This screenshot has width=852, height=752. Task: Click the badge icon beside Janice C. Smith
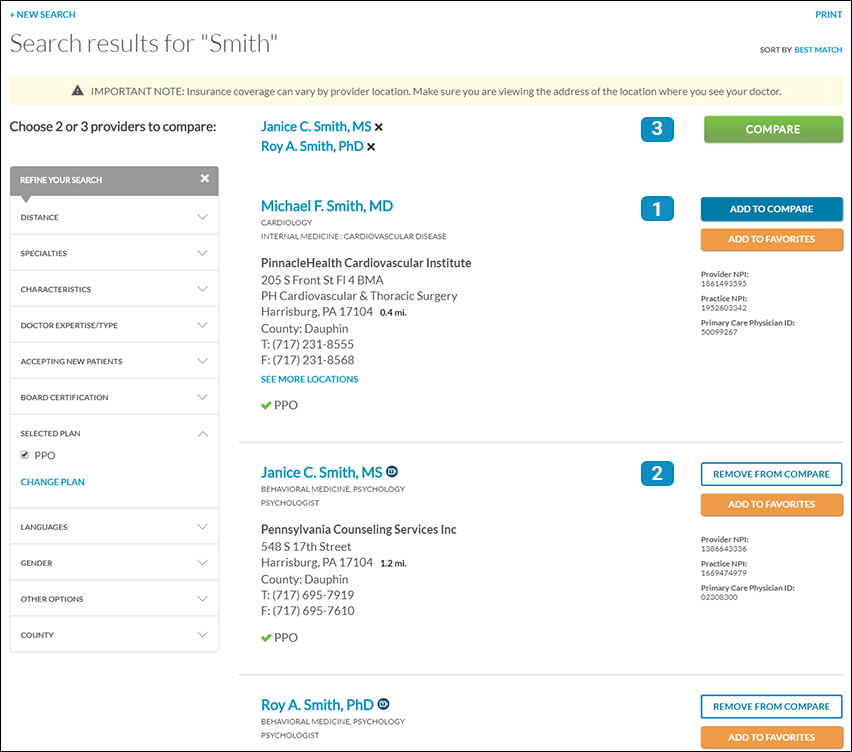[x=393, y=472]
